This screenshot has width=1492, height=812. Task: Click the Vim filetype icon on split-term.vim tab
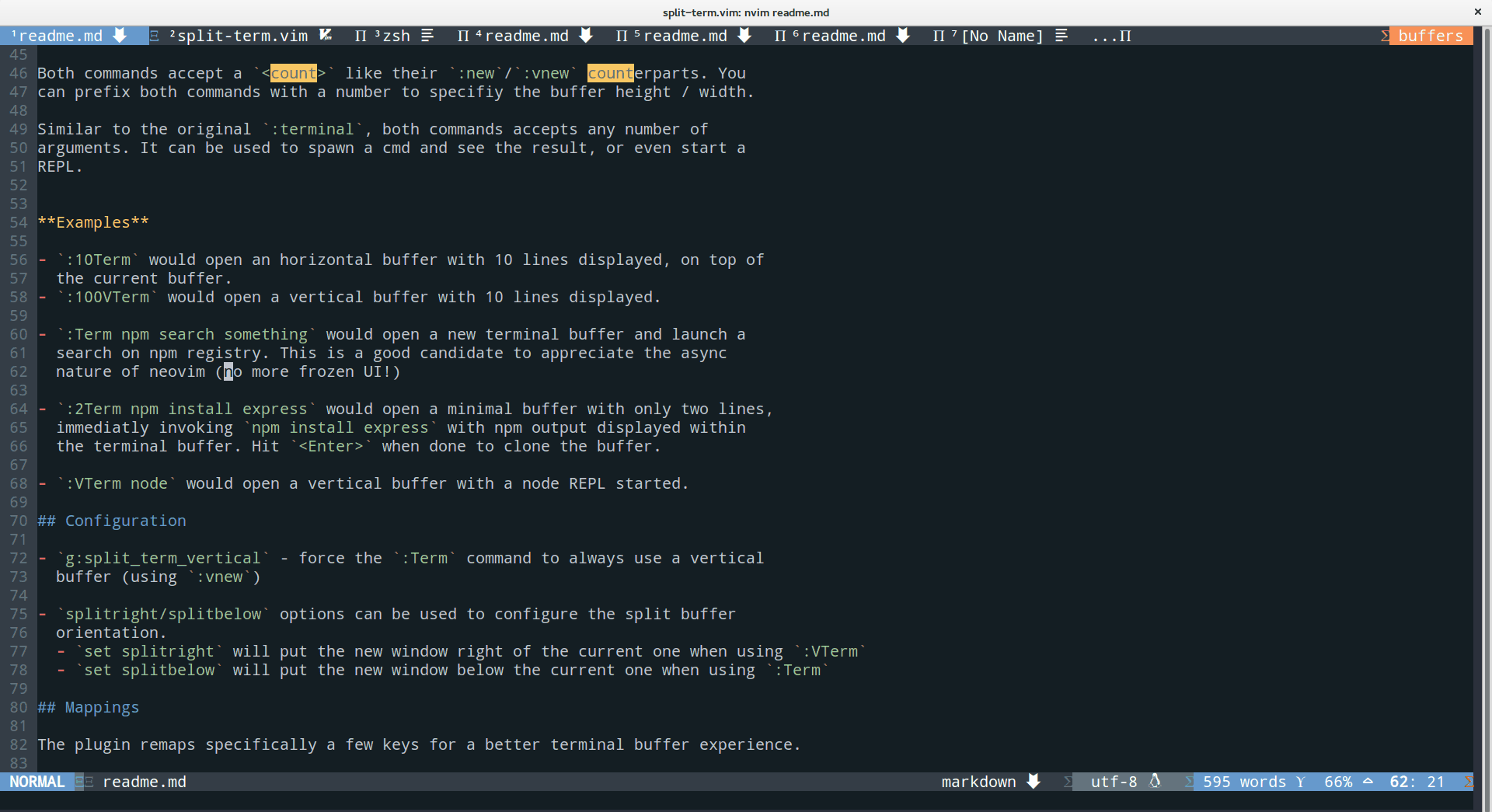(326, 35)
